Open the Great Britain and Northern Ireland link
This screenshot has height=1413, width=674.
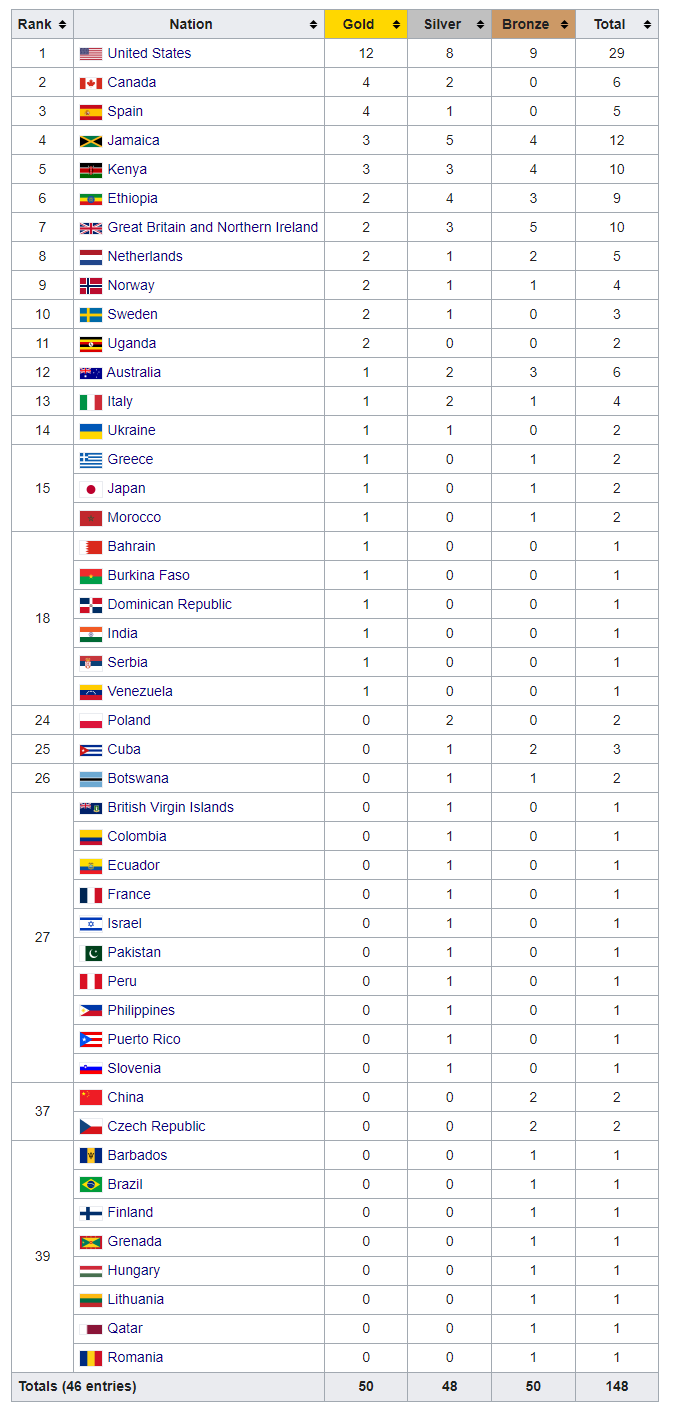[x=212, y=228]
